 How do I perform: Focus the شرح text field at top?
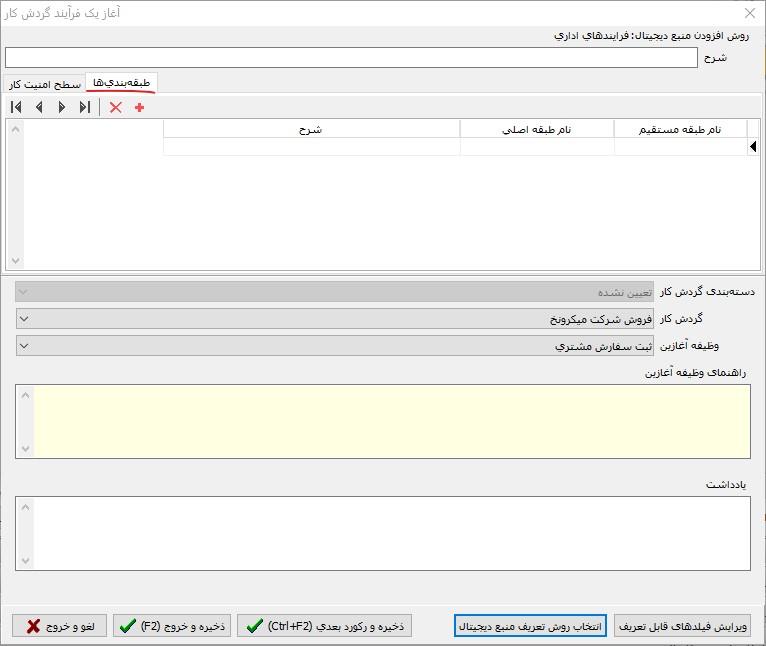(x=350, y=57)
